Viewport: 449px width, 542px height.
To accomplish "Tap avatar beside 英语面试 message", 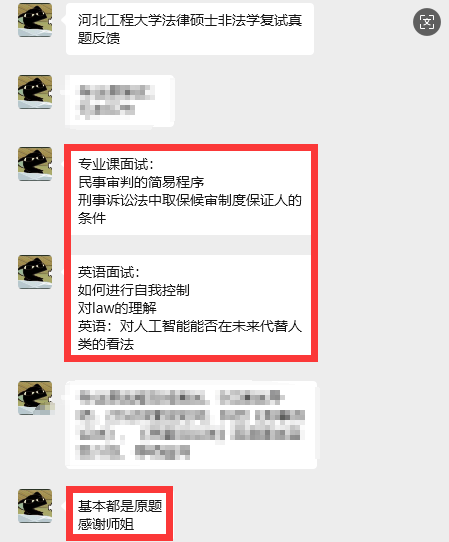I will click(35, 272).
